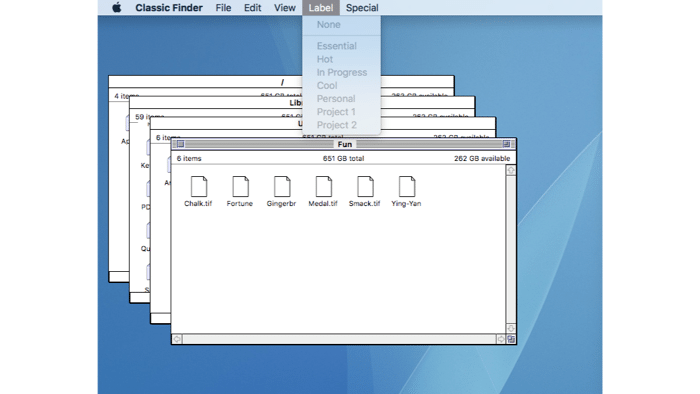Click the "4 items" text in root window
Image resolution: width=700 pixels, height=394 pixels.
tap(126, 96)
